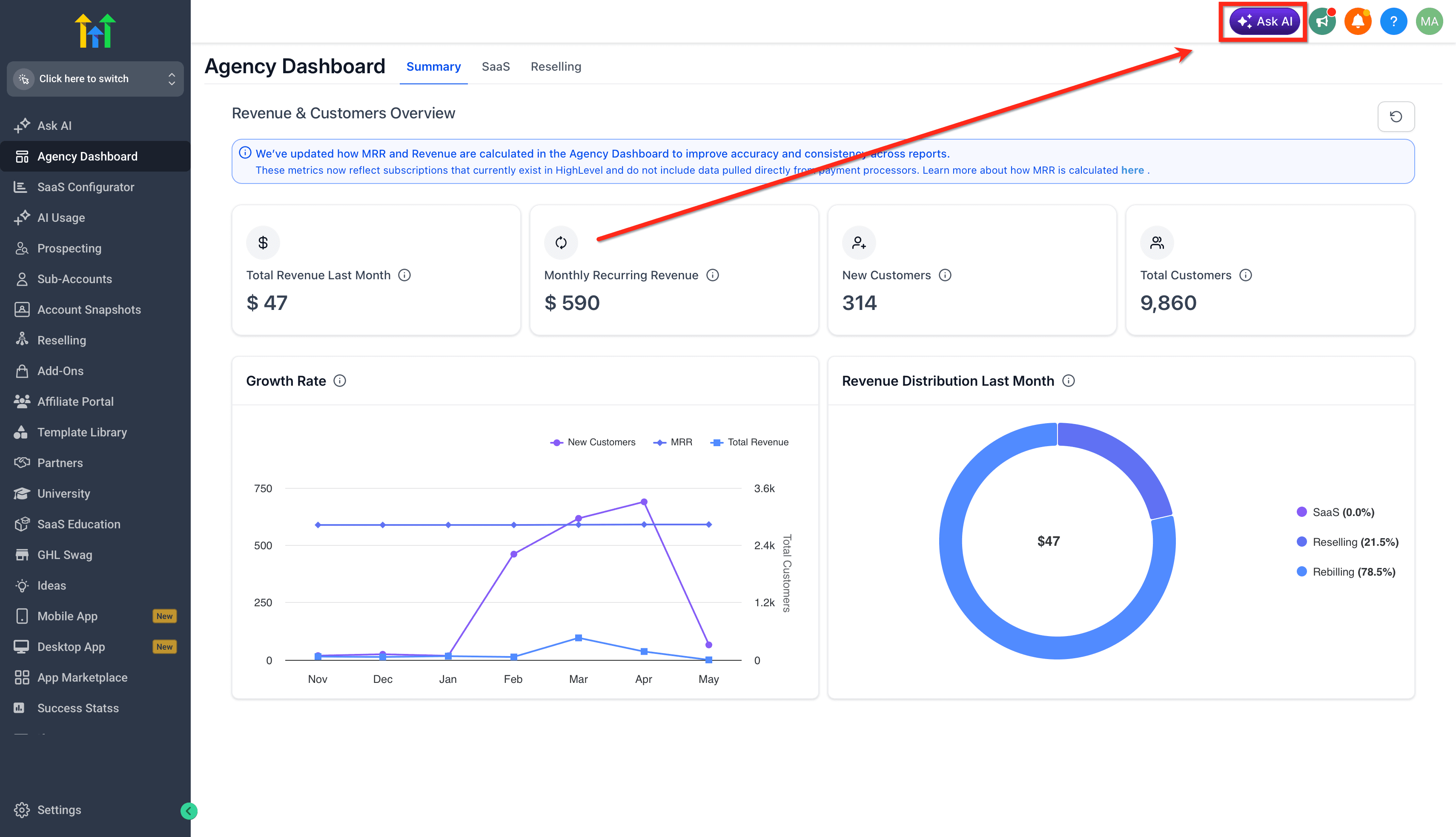Click the '$ 47' Total Revenue value
This screenshot has width=1456, height=837.
(267, 303)
